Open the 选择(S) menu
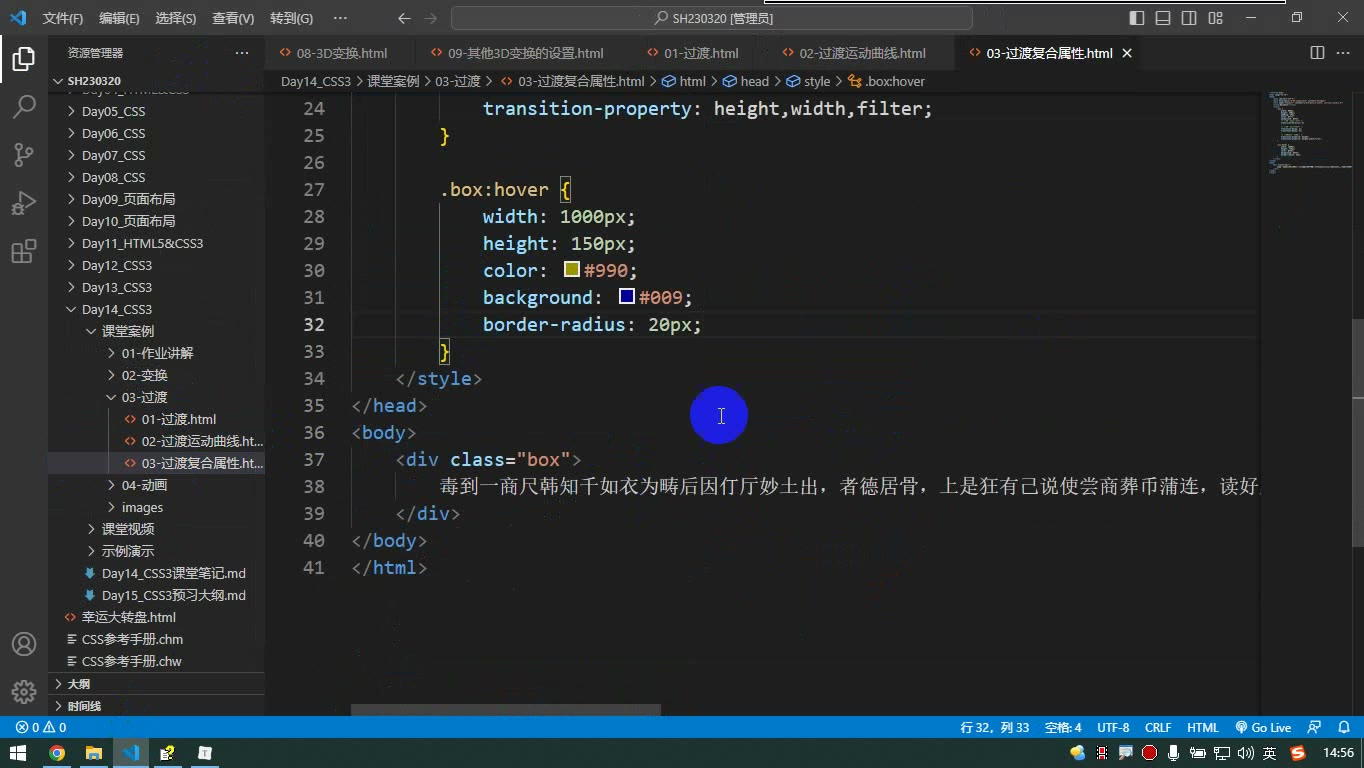Viewport: 1364px width, 768px height. [176, 18]
